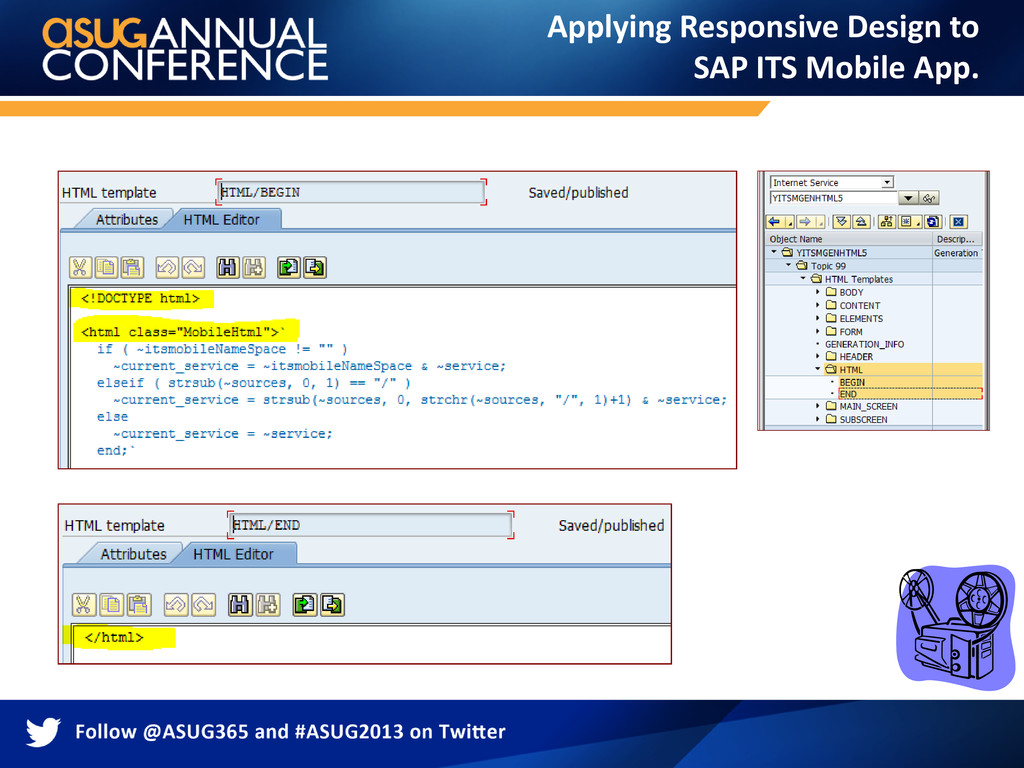The width and height of the screenshot is (1024, 768).
Task: Click Find Next icon in HTML/BEGIN editor
Action: 253,268
